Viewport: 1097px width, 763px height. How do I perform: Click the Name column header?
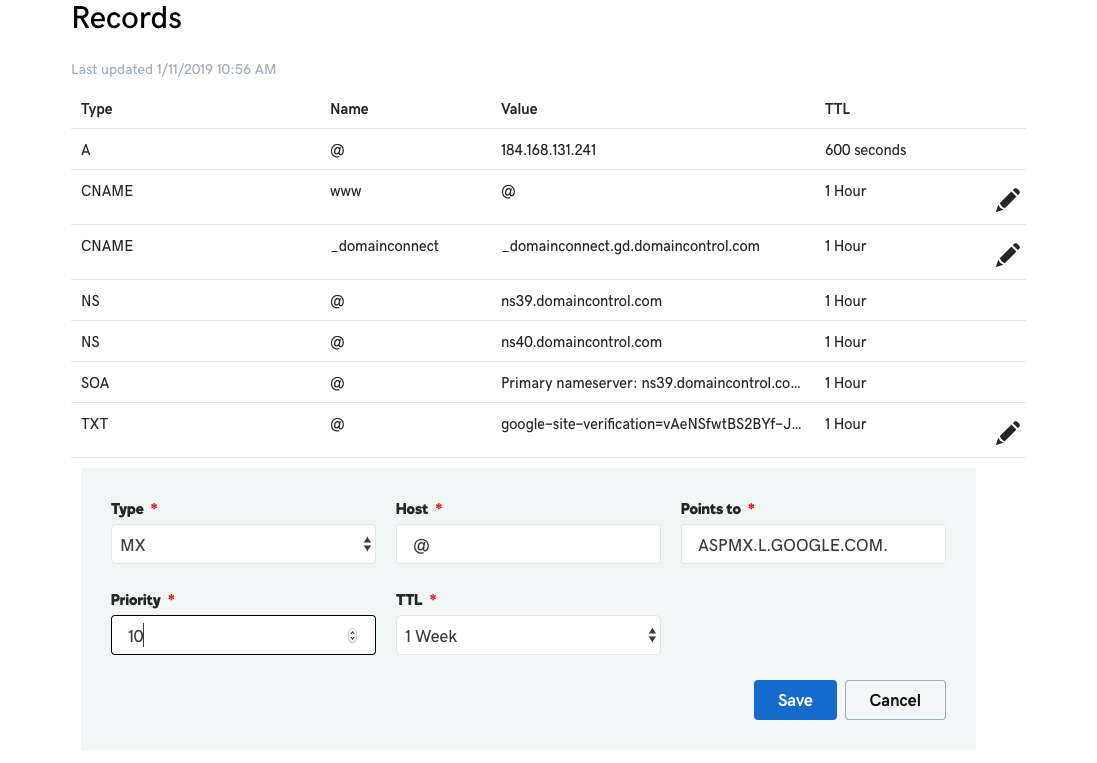[x=349, y=109]
